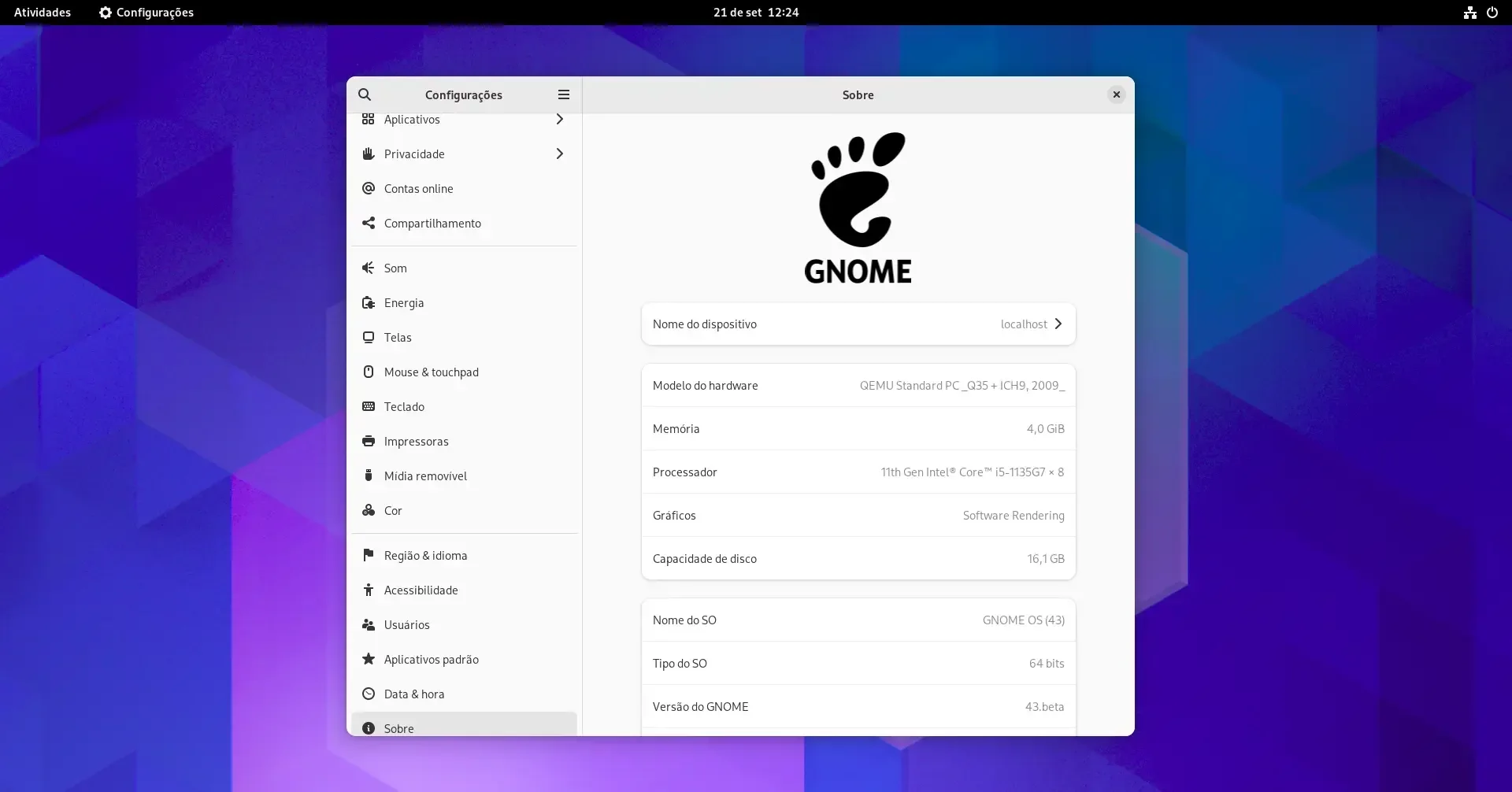Viewport: 1512px width, 792px height.
Task: Click the Privacidade hand icon
Action: [x=368, y=154]
